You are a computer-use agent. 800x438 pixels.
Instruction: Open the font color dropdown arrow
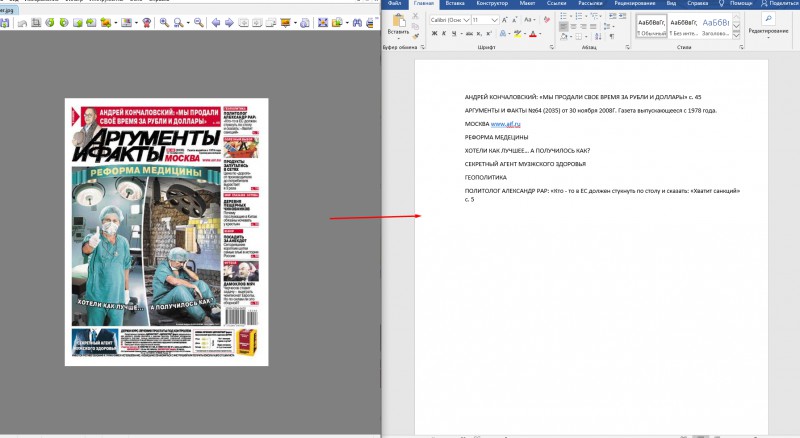(540, 34)
